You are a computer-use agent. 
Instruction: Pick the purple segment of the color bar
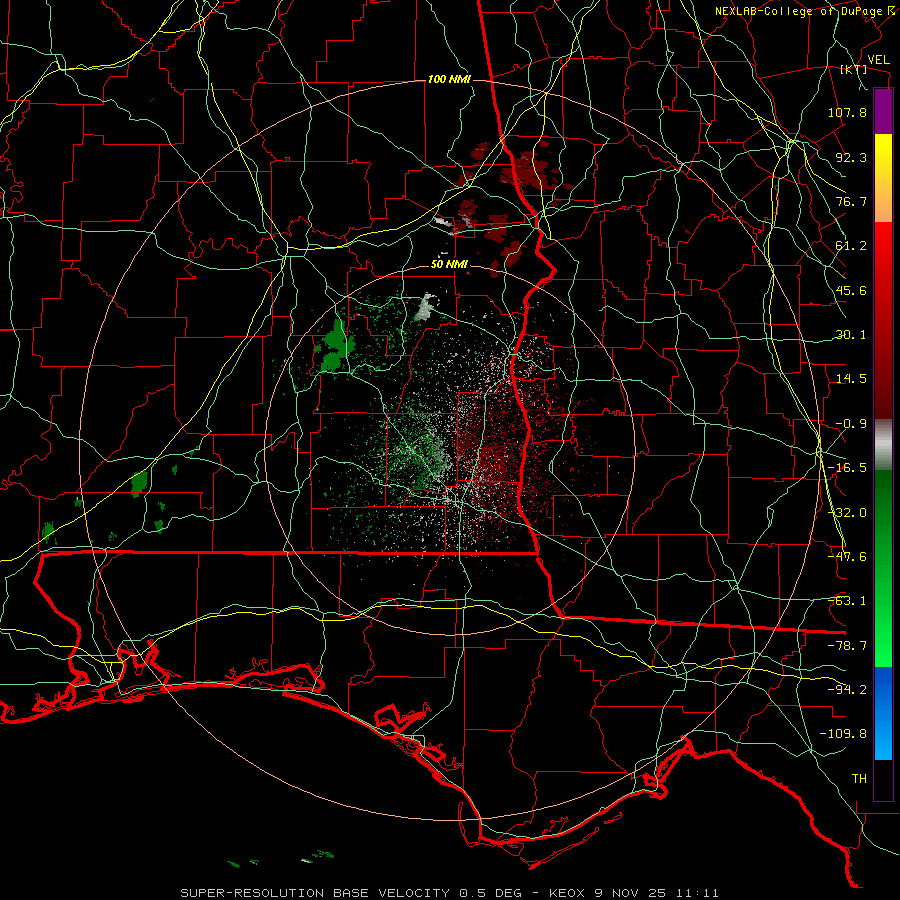(883, 111)
